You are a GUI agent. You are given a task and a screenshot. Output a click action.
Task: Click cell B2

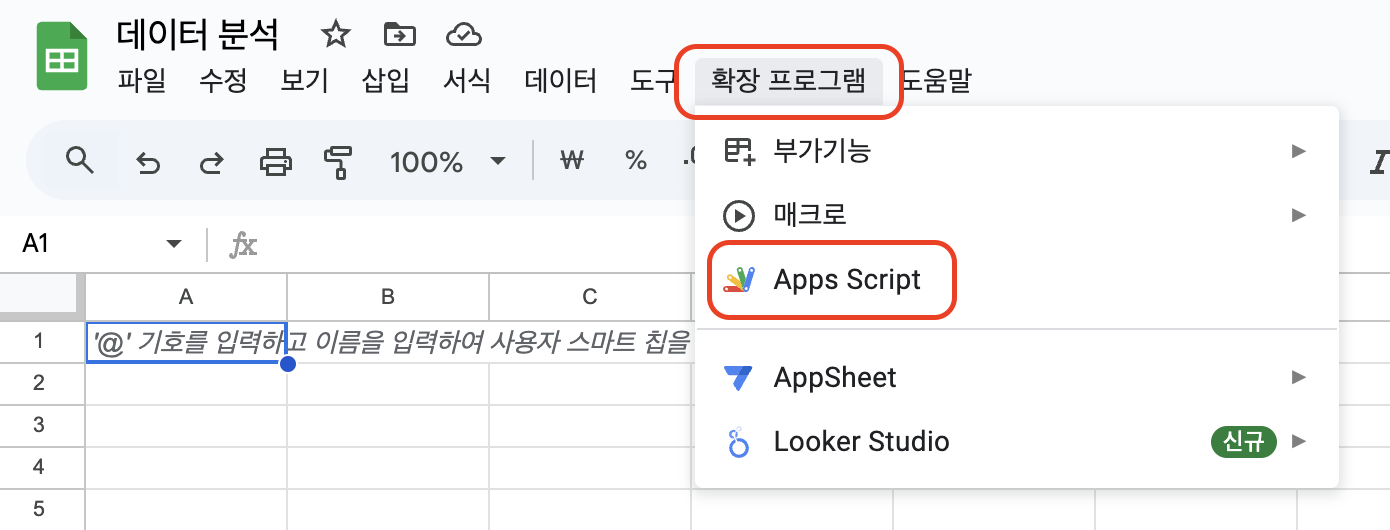(388, 383)
